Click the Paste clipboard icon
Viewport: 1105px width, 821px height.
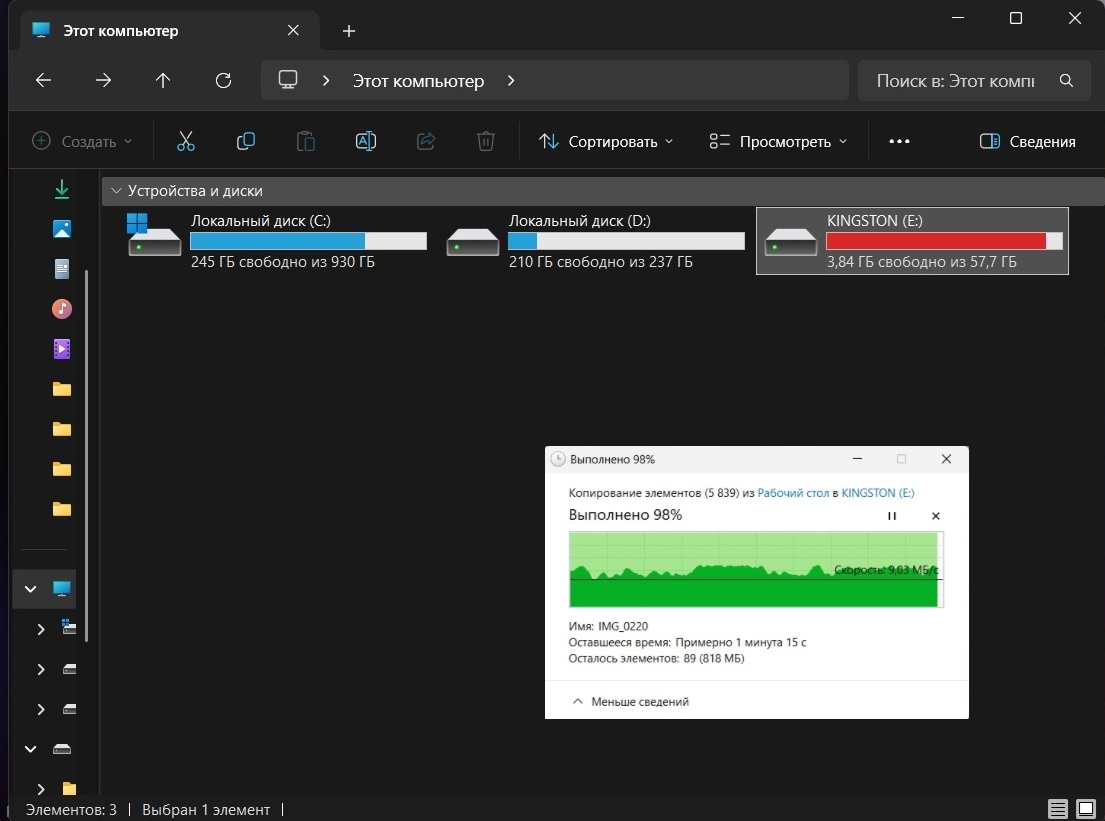click(306, 141)
